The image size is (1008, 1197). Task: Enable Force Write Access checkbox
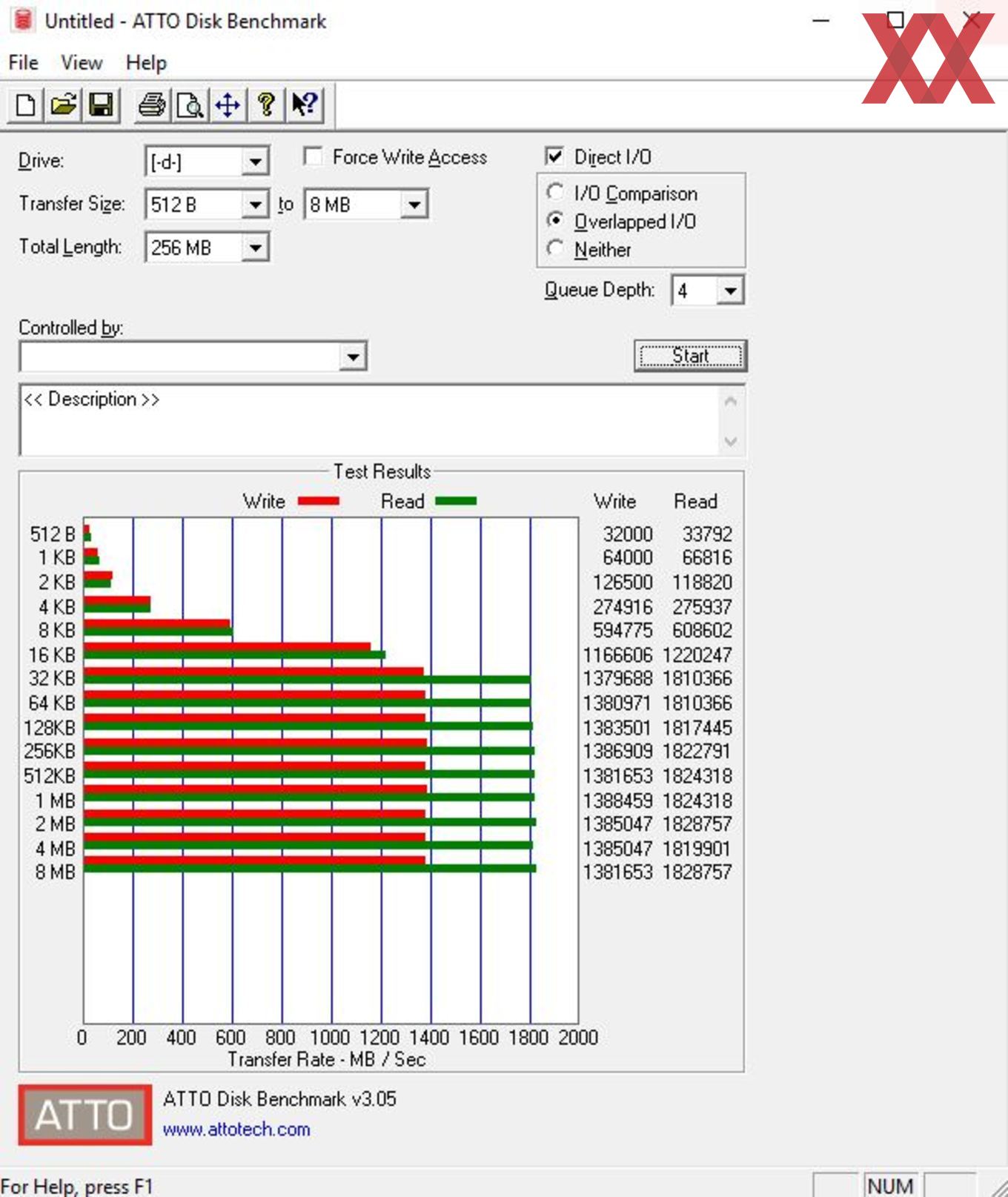(x=314, y=156)
